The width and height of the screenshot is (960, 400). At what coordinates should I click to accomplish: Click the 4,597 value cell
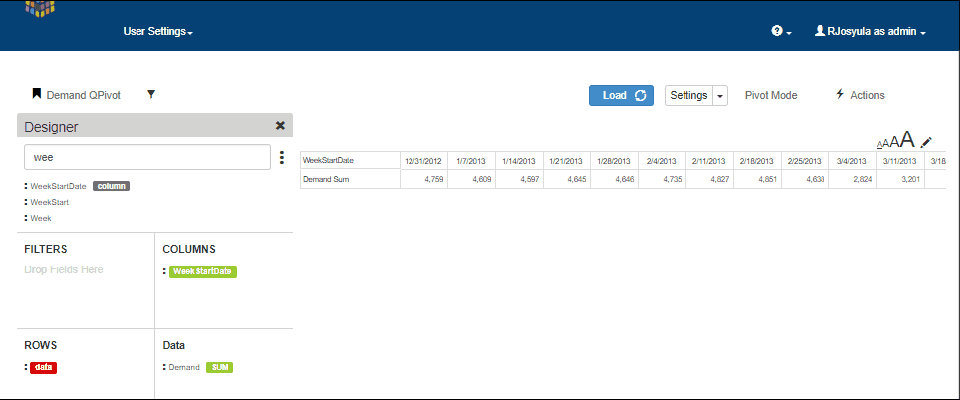point(519,179)
